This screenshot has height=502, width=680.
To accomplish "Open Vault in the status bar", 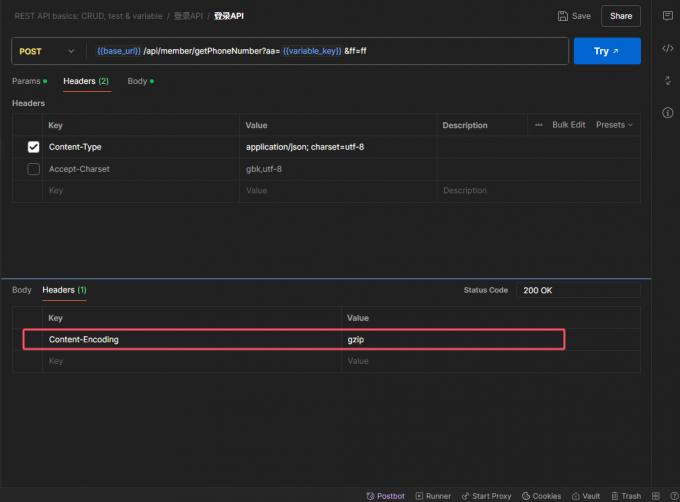I will [586, 496].
